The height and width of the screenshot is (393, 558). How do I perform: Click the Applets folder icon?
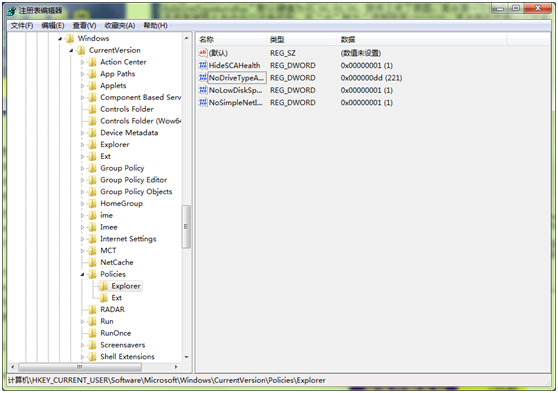[x=93, y=85]
